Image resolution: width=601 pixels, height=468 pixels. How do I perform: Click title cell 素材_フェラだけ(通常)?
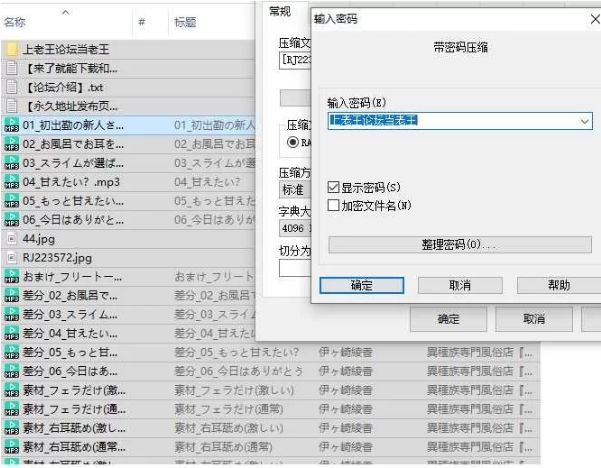pos(228,409)
